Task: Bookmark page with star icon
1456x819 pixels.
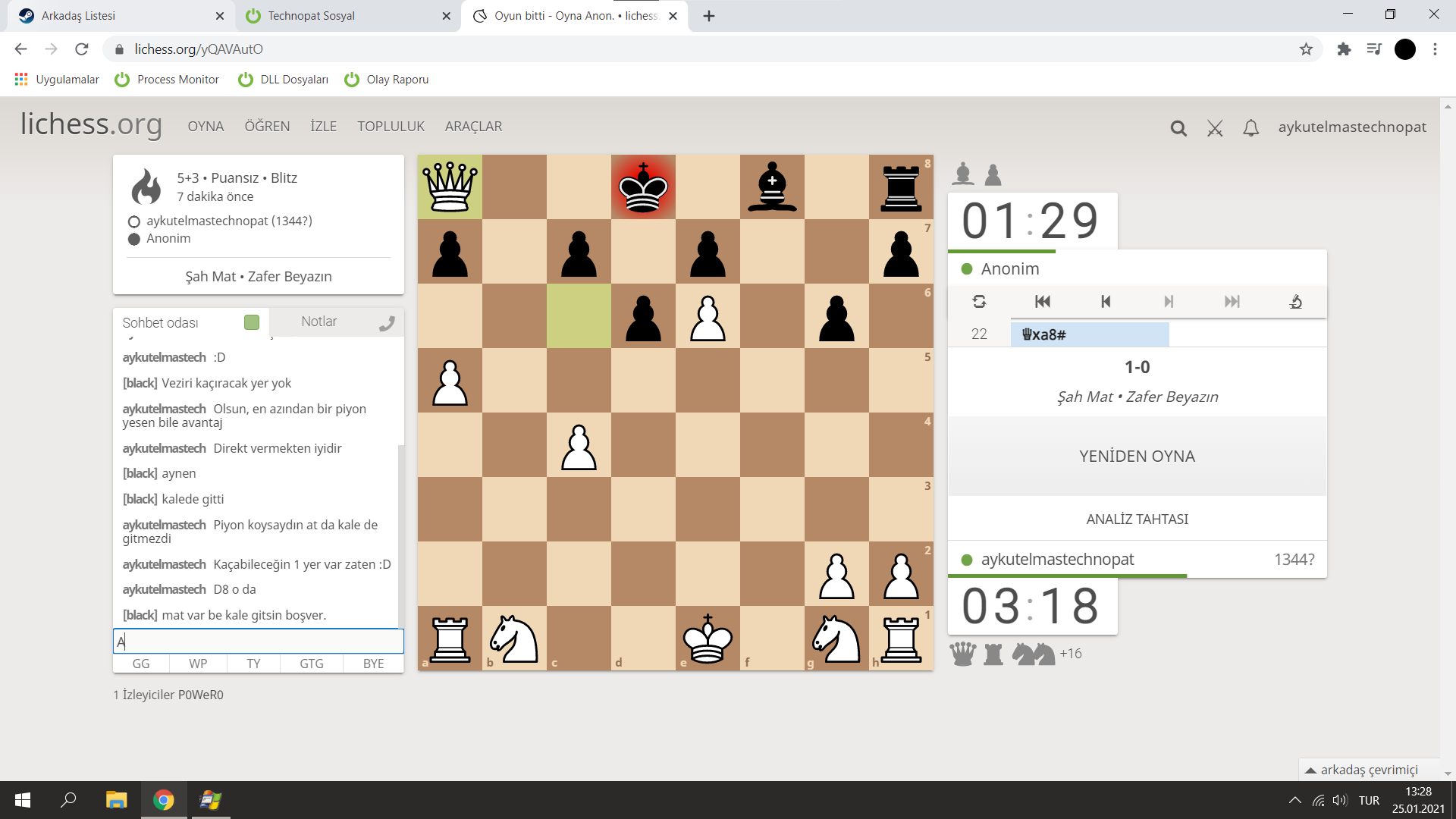Action: tap(1306, 49)
